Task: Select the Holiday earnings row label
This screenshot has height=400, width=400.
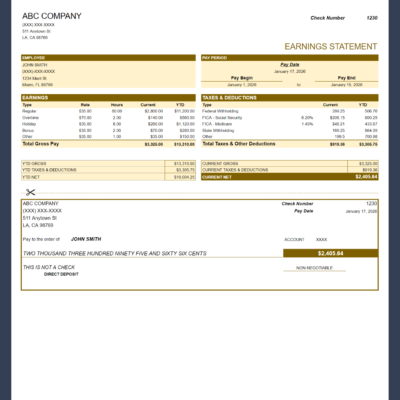Action: pos(29,124)
